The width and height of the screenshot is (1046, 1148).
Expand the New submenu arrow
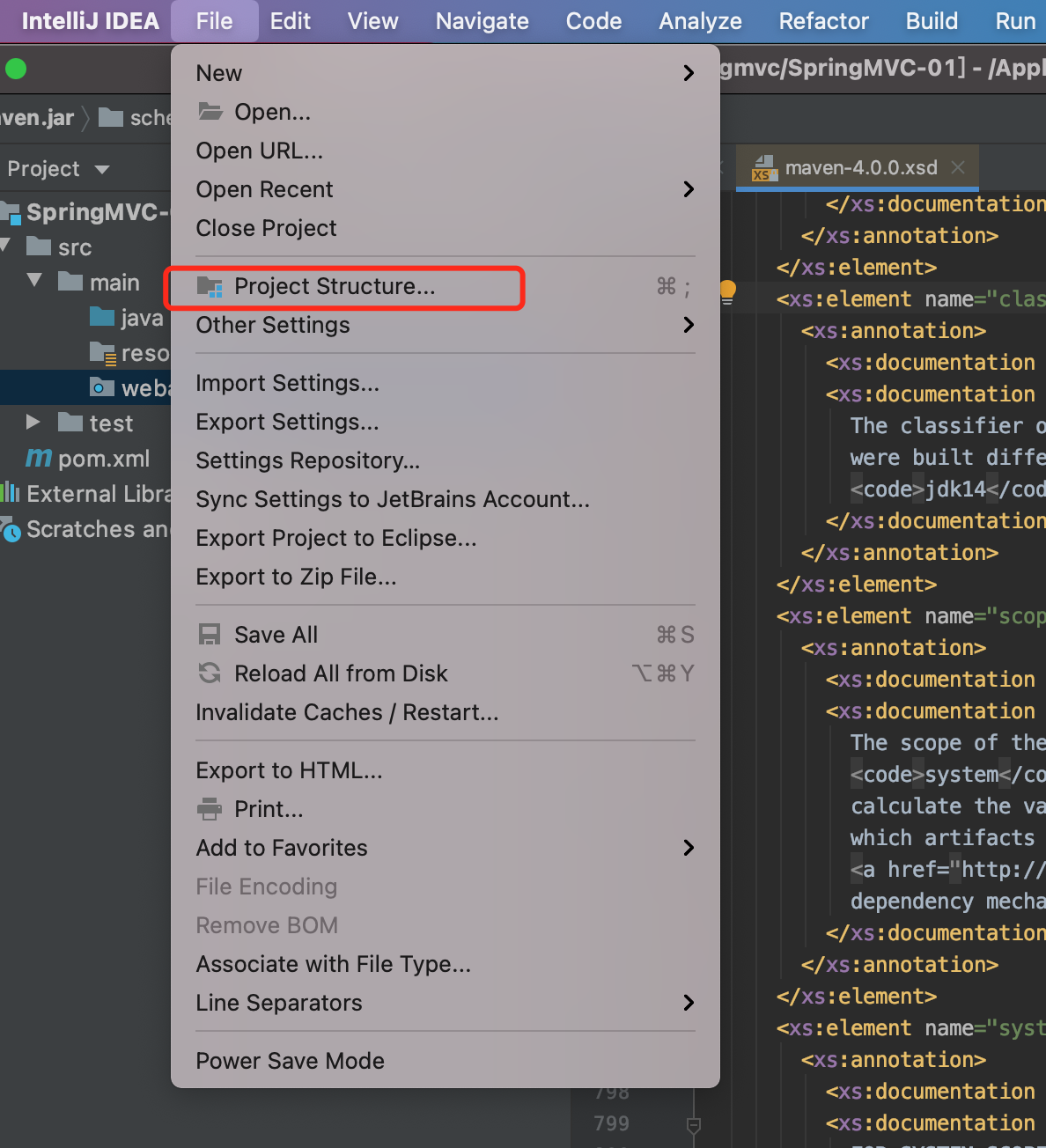tap(689, 73)
